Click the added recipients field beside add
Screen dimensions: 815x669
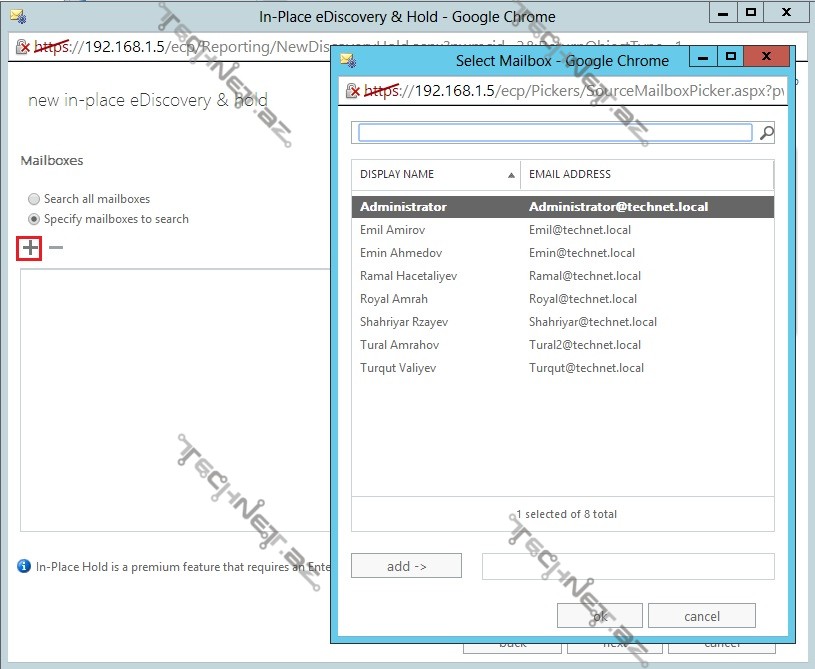point(627,566)
